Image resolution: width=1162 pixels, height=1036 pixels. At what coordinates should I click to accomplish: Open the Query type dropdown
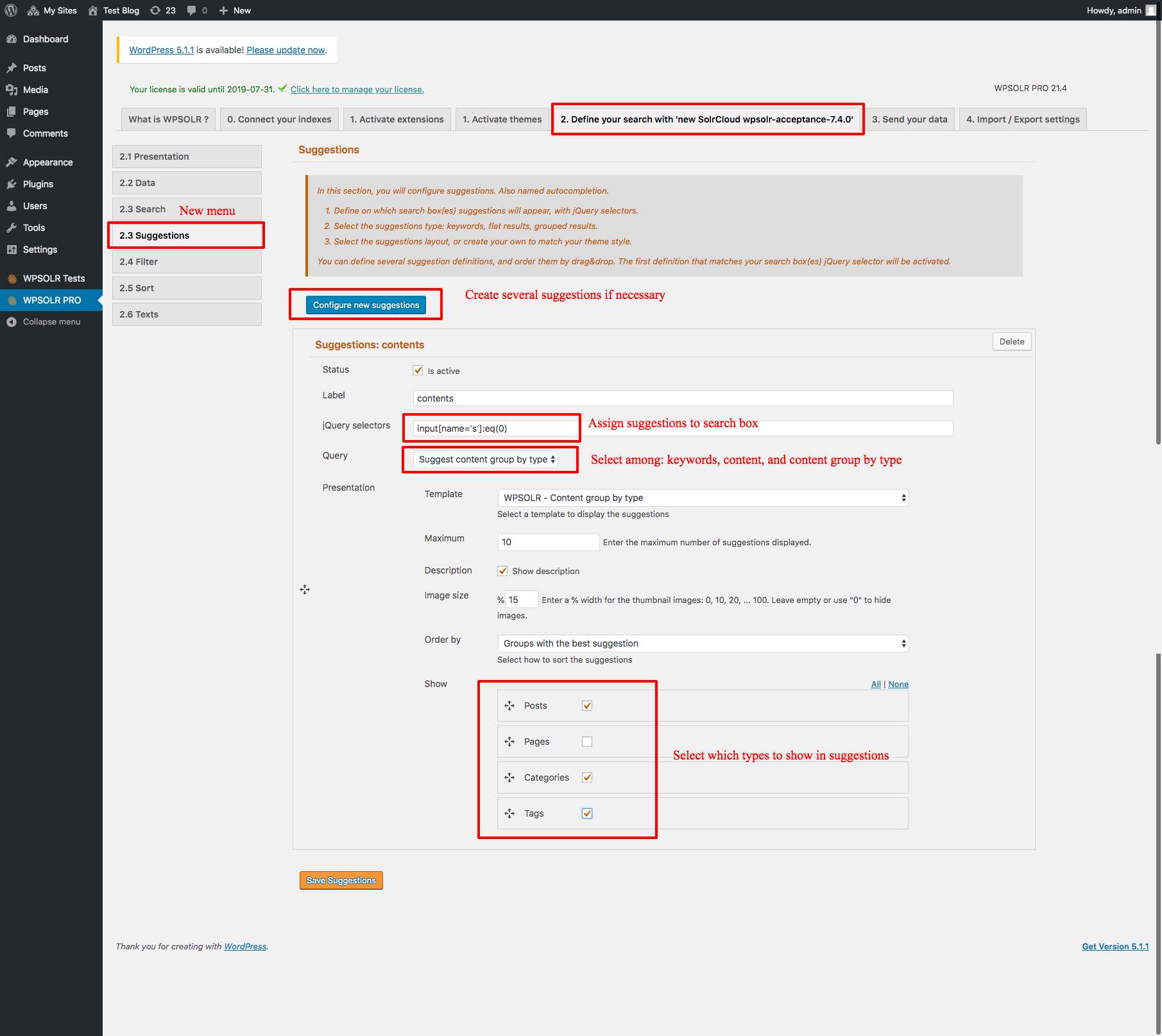pyautogui.click(x=486, y=459)
